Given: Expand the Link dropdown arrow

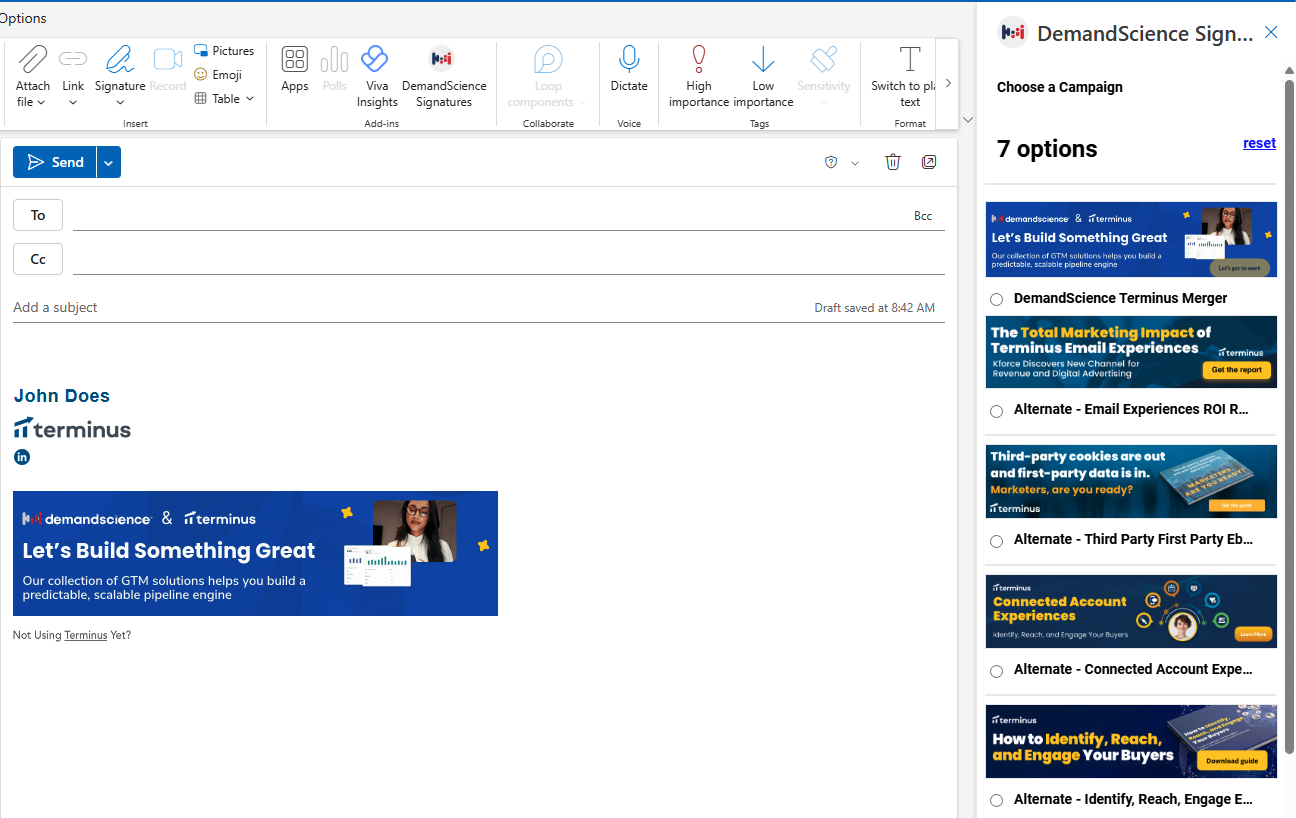Looking at the screenshot, I should [x=73, y=103].
